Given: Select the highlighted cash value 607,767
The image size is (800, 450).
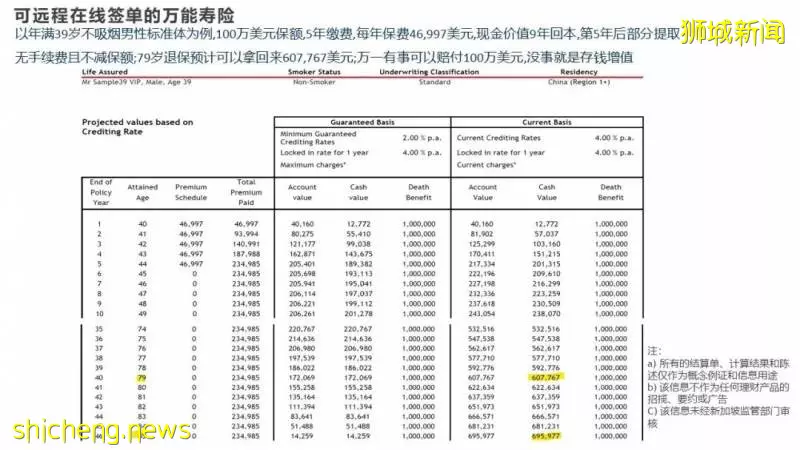Looking at the screenshot, I should pos(546,378).
